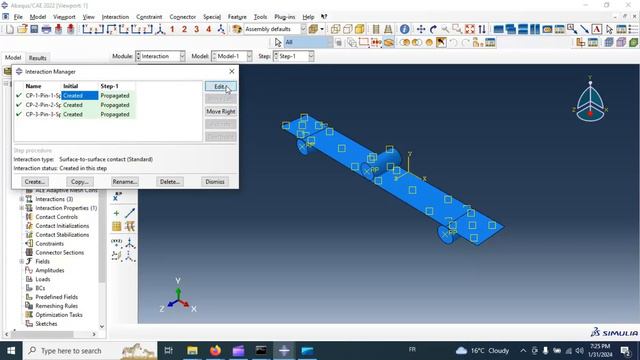Click the Move Right button
The image size is (640, 360).
coord(220,111)
